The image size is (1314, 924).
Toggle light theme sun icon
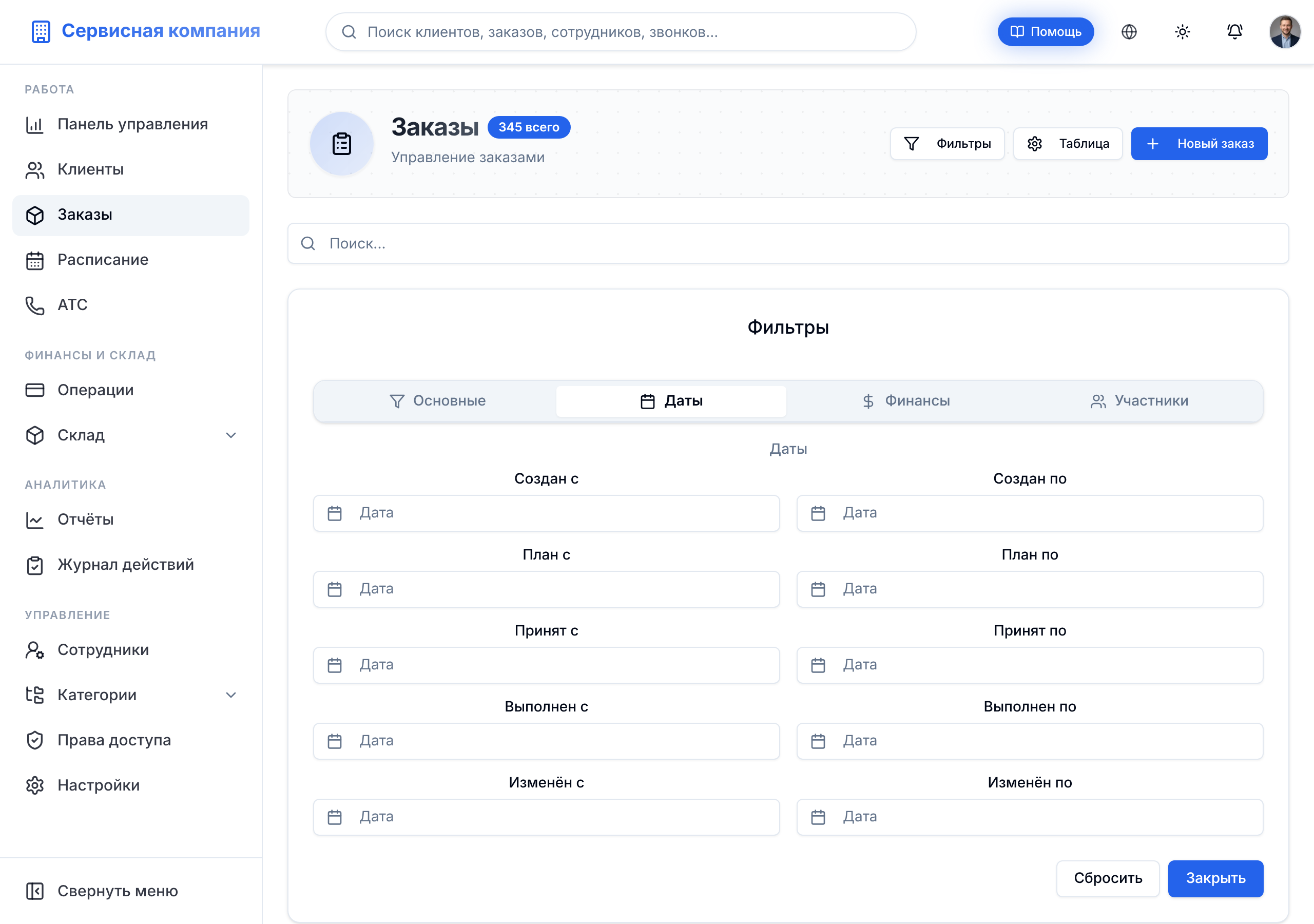click(x=1182, y=32)
